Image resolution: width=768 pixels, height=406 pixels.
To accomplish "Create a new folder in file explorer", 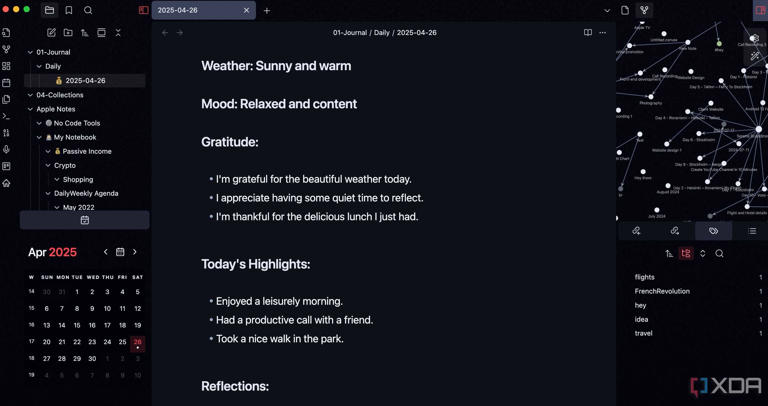I will tap(68, 33).
